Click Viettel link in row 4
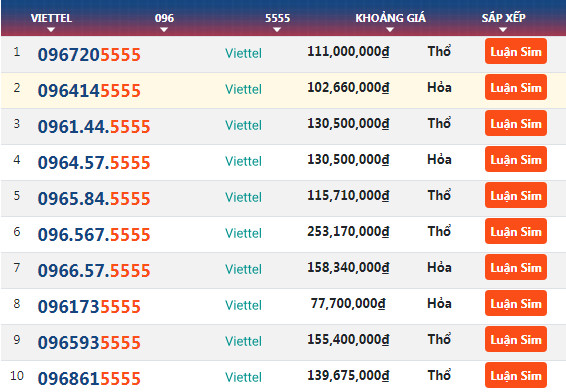 tap(243, 161)
